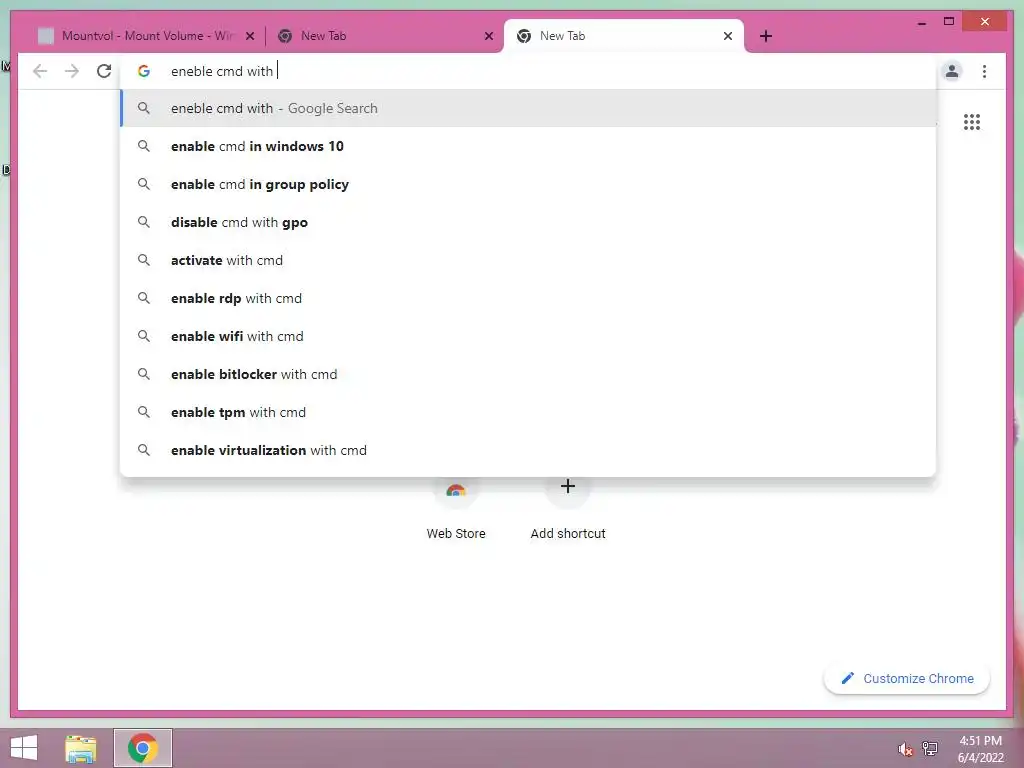The image size is (1024, 768).
Task: Close the Mountvol tab
Action: pyautogui.click(x=250, y=36)
